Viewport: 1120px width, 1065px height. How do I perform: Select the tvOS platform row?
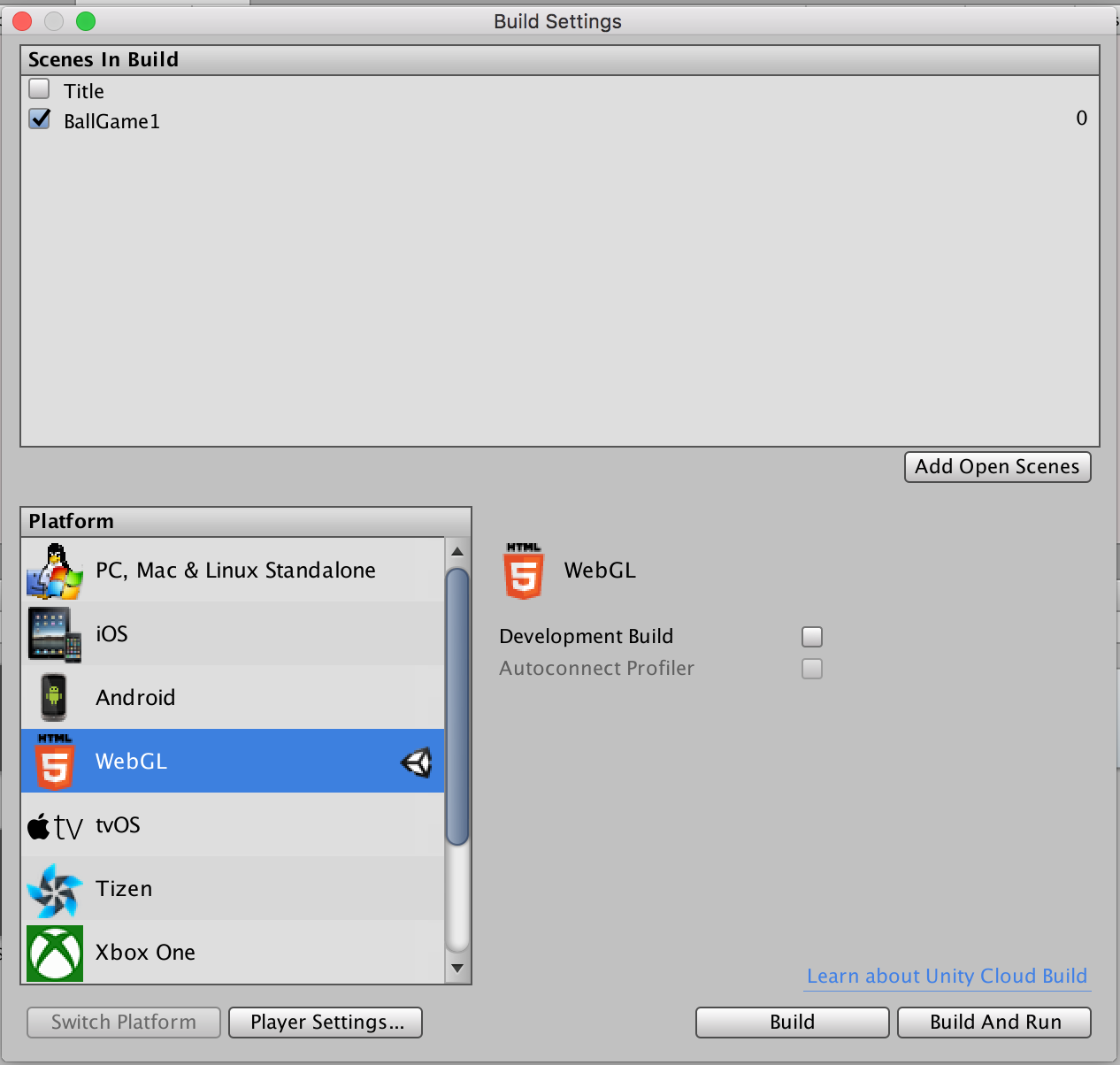(x=233, y=825)
